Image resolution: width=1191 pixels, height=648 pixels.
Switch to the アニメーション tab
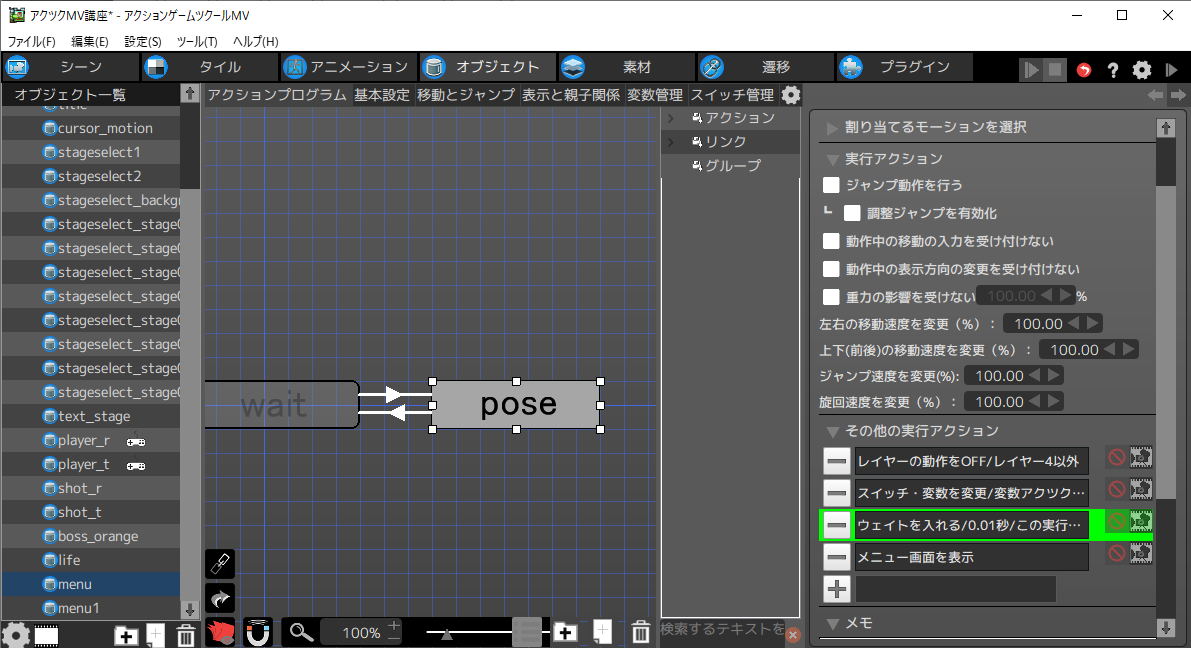pyautogui.click(x=346, y=67)
